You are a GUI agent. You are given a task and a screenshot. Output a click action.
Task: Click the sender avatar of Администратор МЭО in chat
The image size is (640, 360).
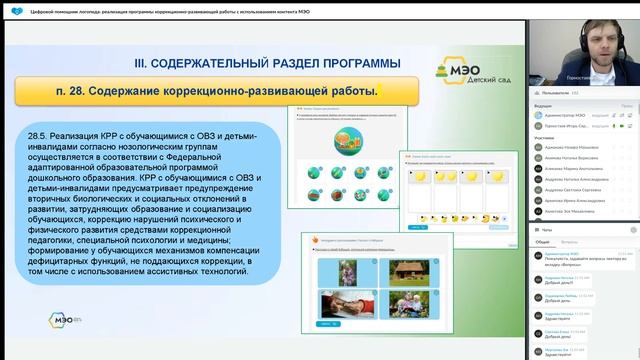538,256
